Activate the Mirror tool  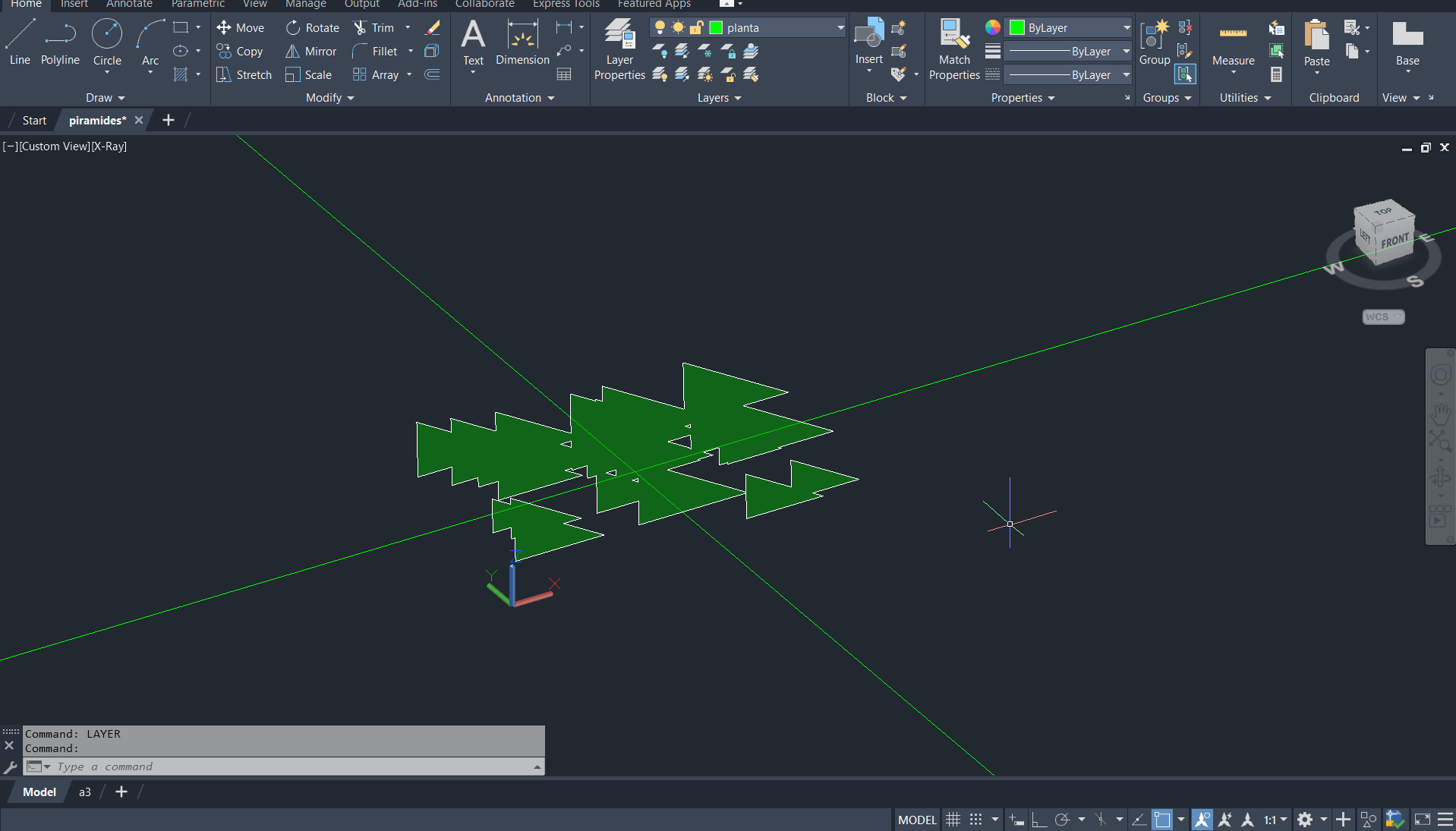click(310, 52)
